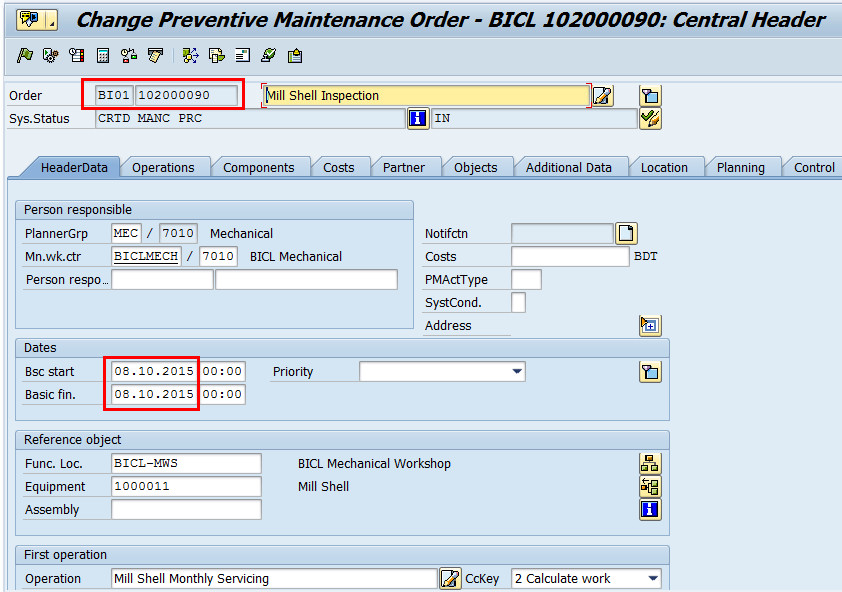Screen dimensions: 842x592
Task: Open the equipment structure list icon
Action: (649, 486)
